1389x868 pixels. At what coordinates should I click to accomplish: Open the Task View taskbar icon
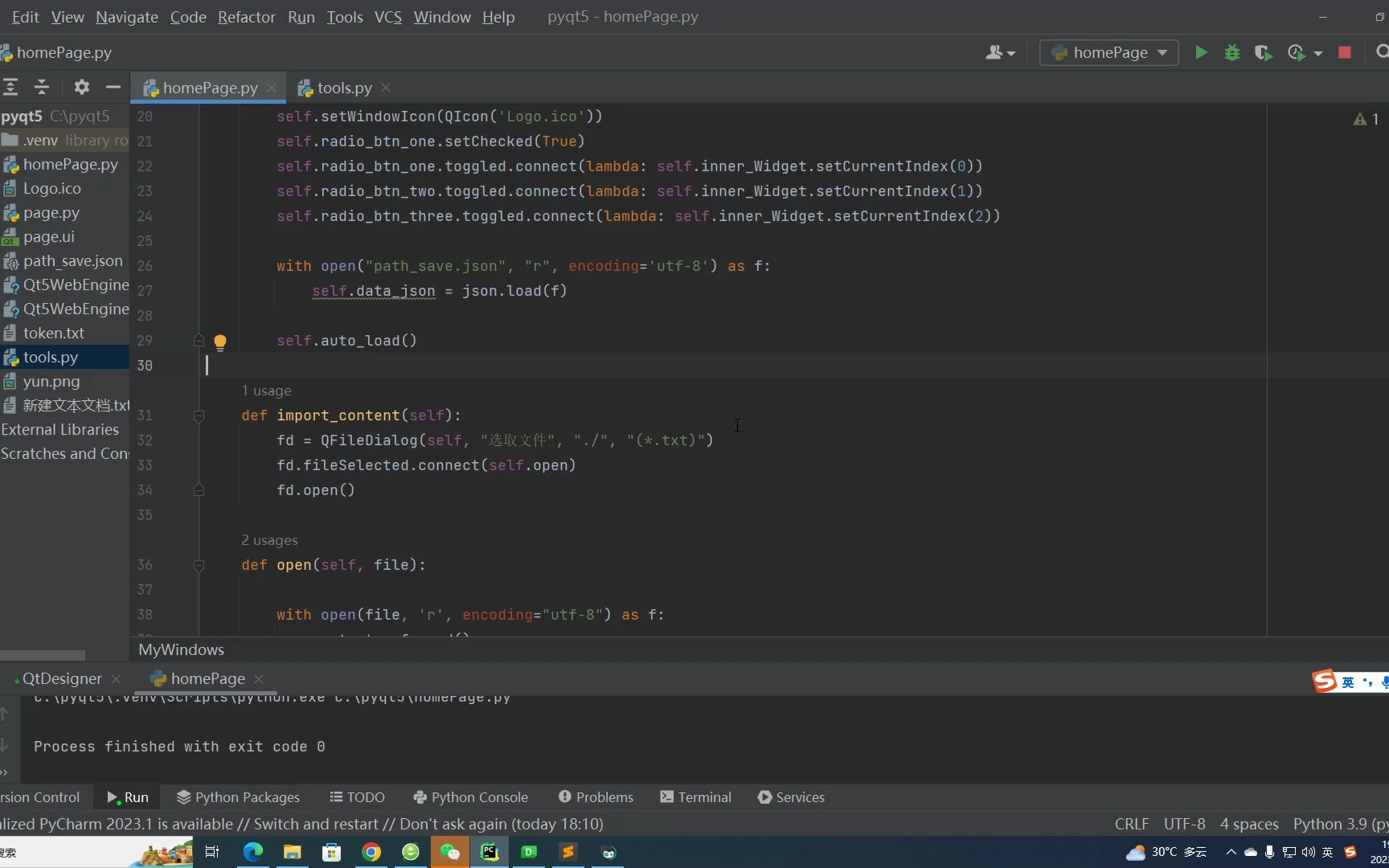click(212, 852)
